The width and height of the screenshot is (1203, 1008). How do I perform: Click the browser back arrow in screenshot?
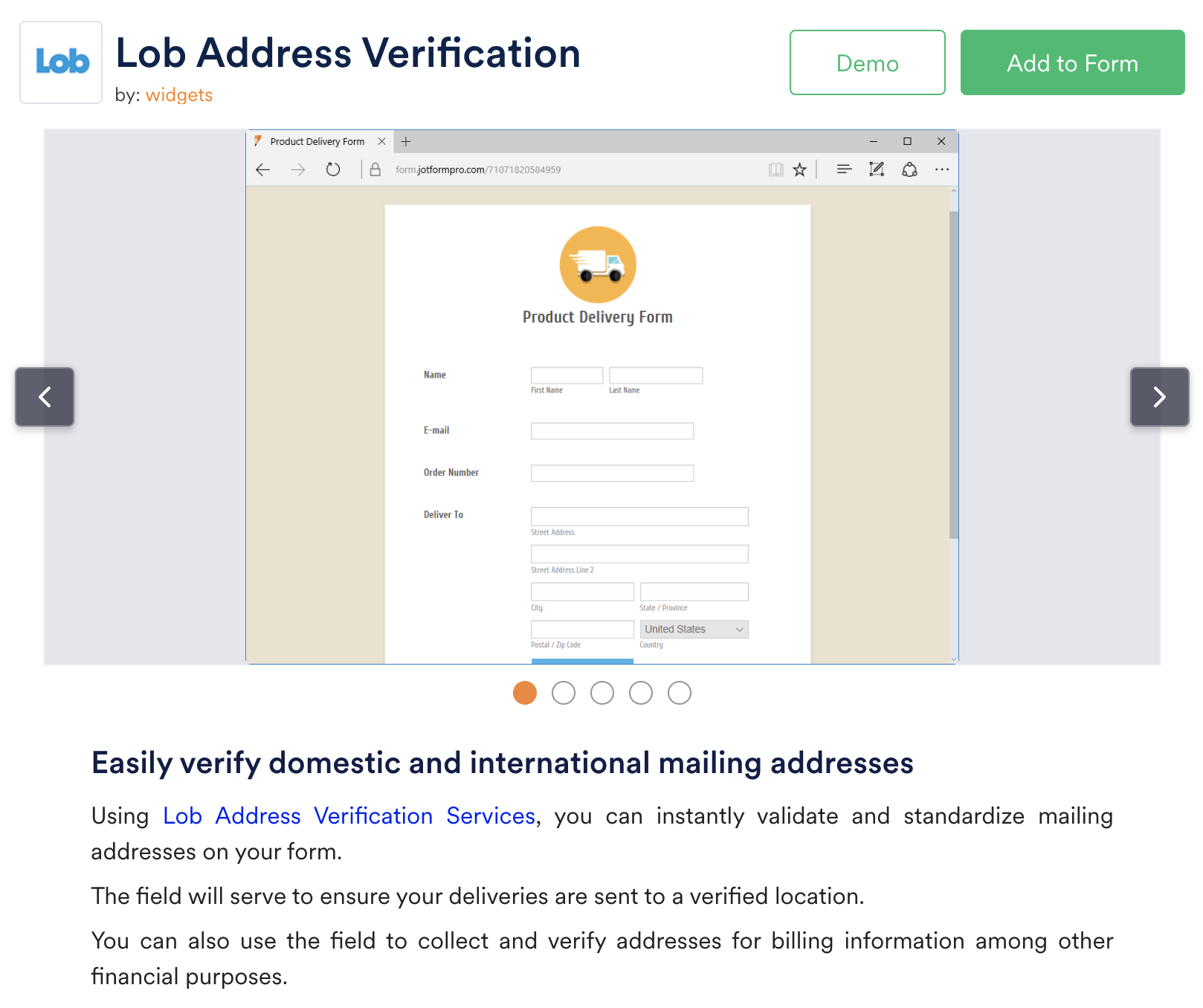(x=263, y=169)
